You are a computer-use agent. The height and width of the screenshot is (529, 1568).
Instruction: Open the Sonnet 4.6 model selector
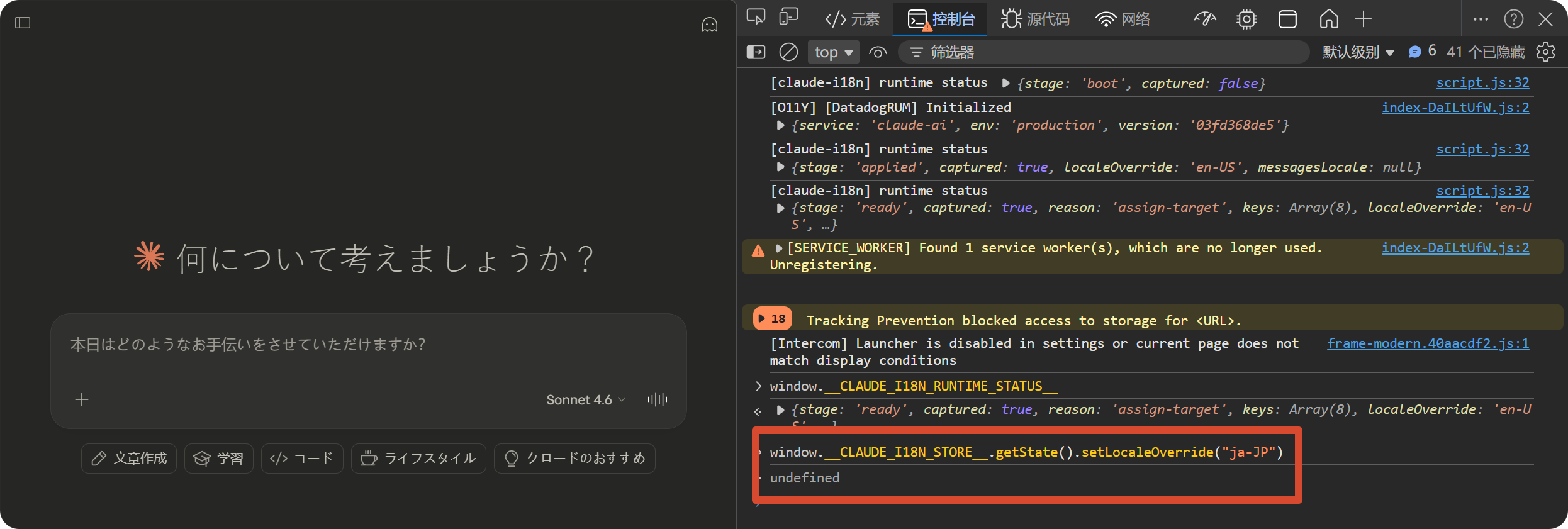pyautogui.click(x=586, y=399)
